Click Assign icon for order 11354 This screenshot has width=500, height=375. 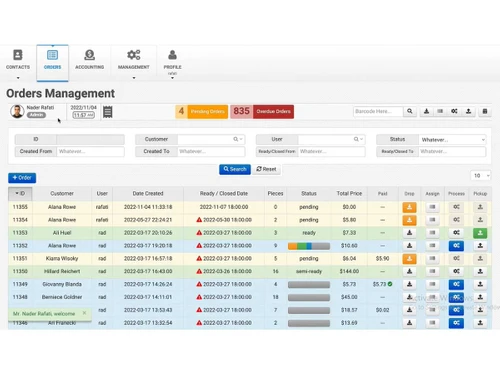pyautogui.click(x=432, y=220)
